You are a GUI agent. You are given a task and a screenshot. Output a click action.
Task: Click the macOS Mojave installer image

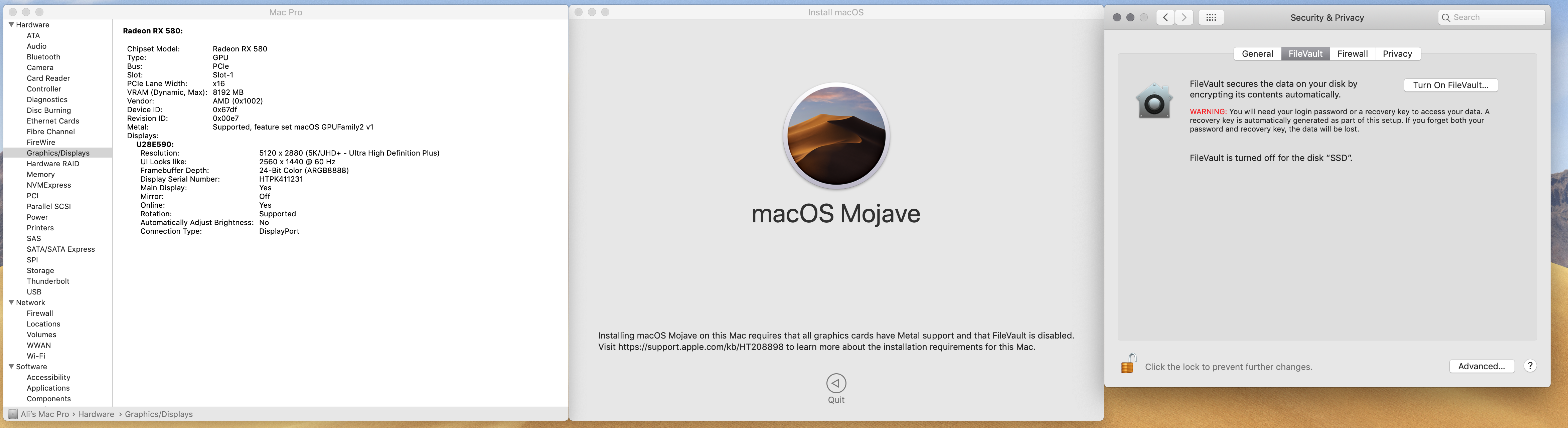(x=836, y=136)
